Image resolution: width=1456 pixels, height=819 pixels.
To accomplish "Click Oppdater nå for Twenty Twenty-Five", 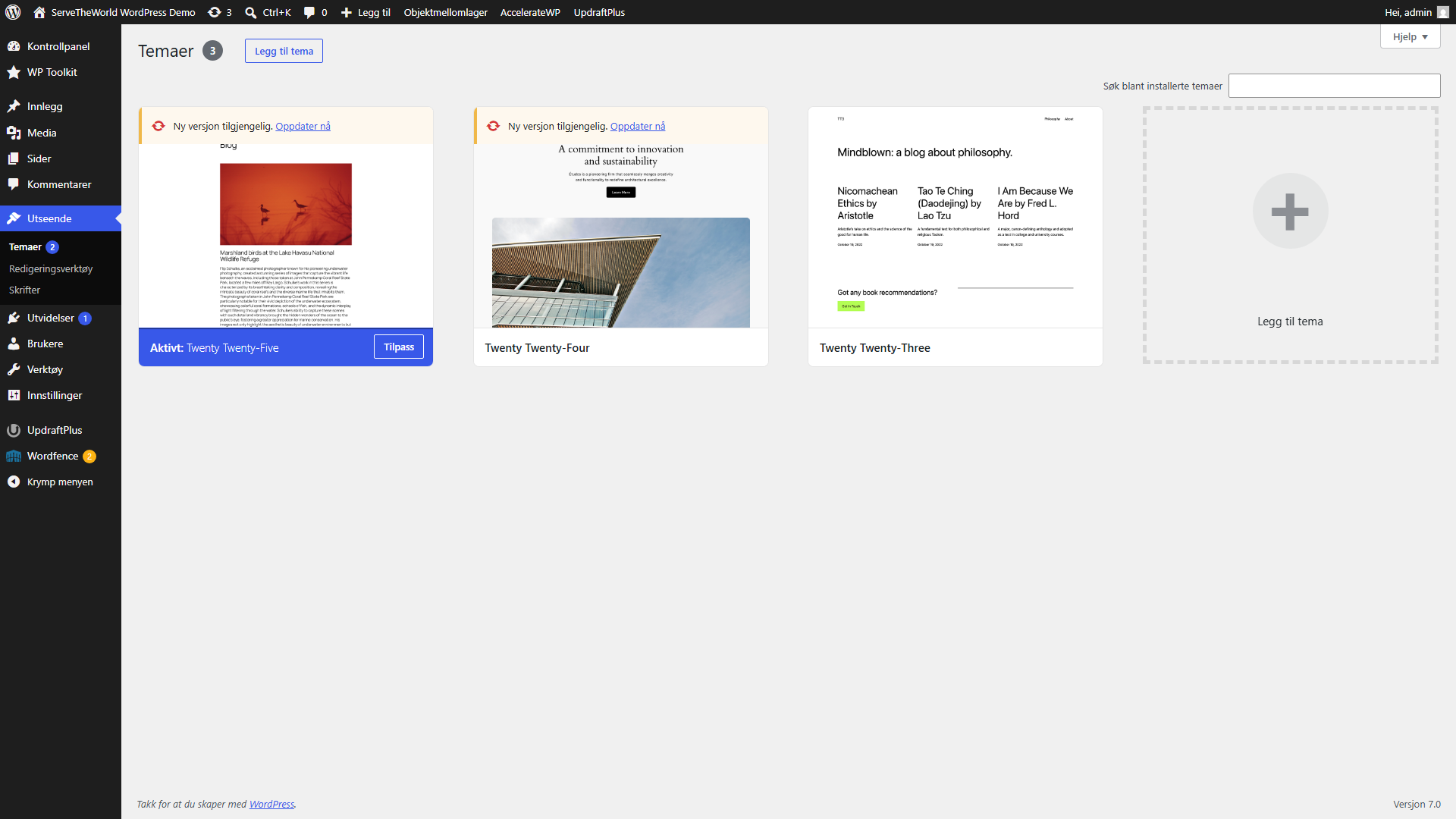I will pyautogui.click(x=303, y=126).
